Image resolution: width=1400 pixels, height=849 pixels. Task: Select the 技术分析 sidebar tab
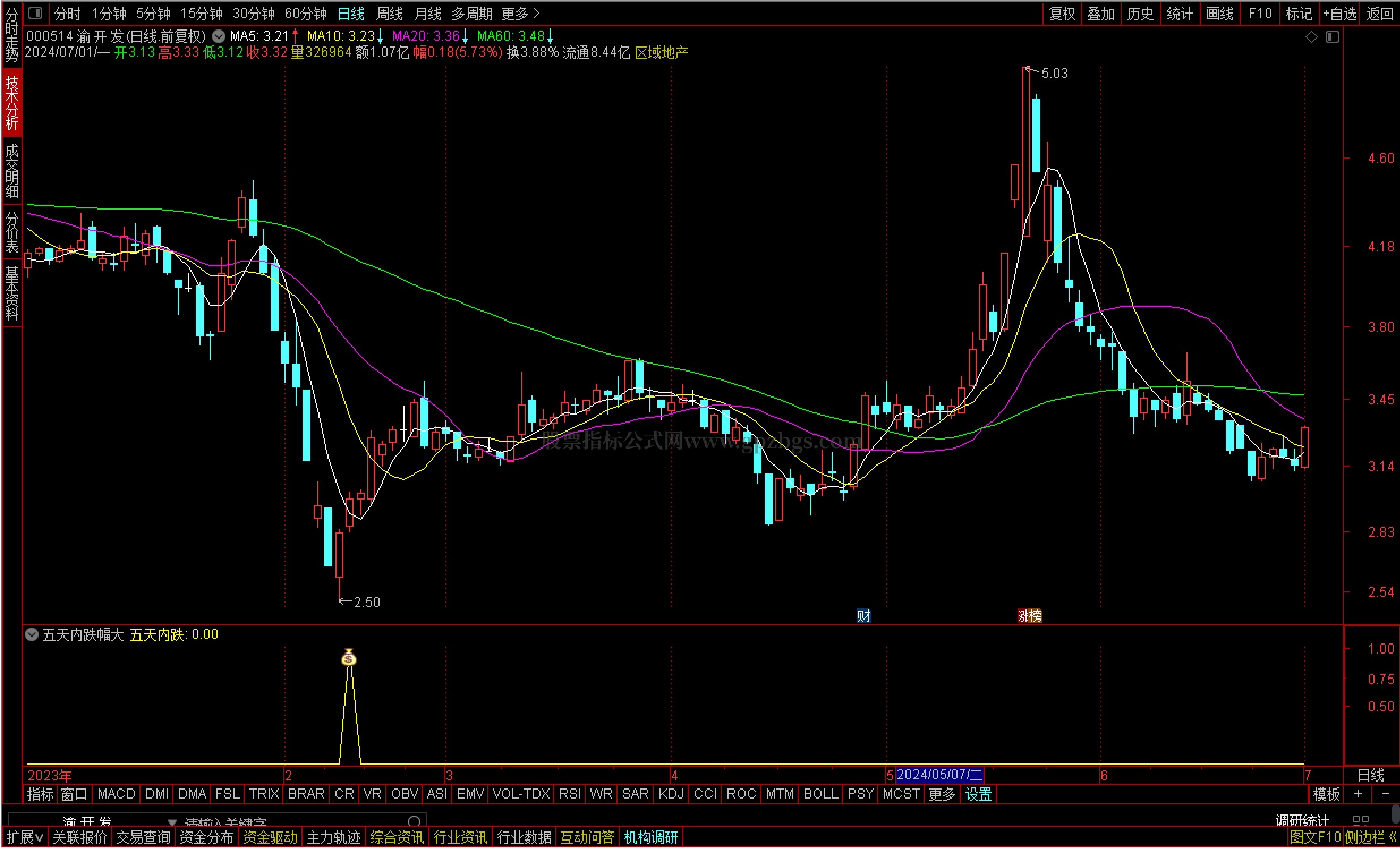pos(12,103)
